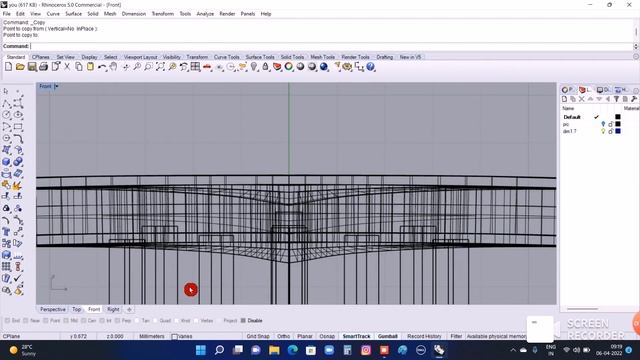Switch to the Right viewport tab
The image size is (640, 360).
point(113,309)
